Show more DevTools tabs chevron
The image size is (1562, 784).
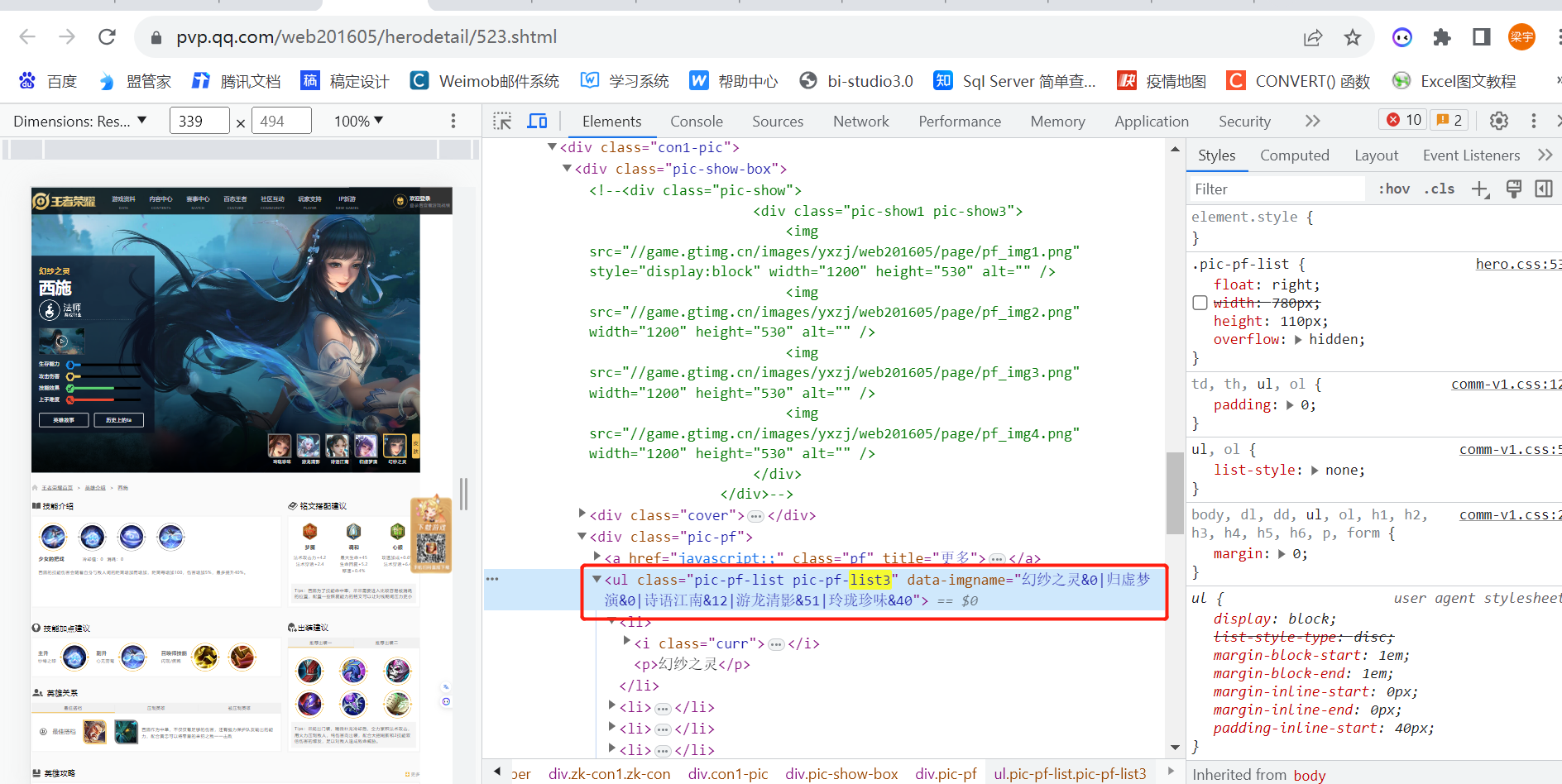(1313, 121)
